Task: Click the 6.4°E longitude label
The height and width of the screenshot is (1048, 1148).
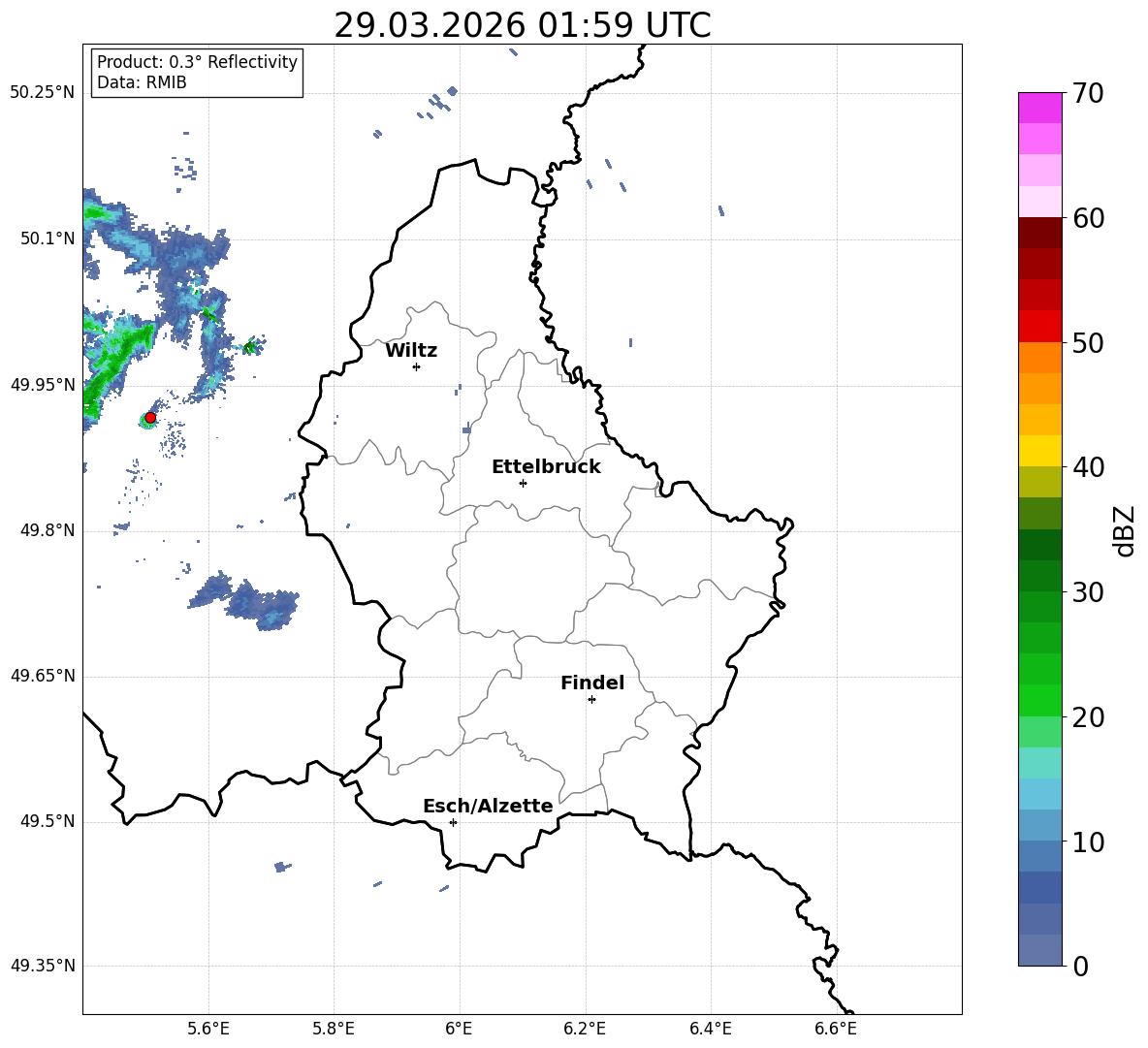Action: [x=710, y=1029]
